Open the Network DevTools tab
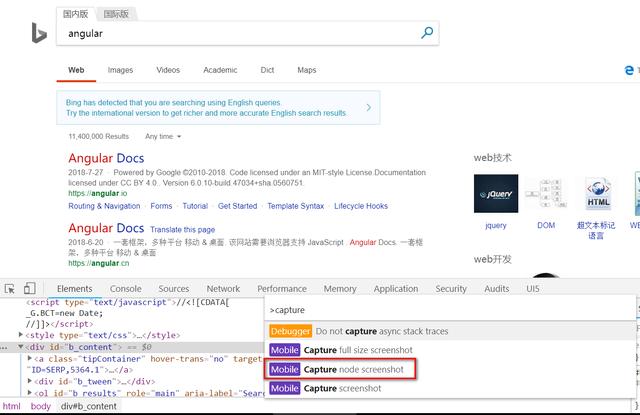640x415 pixels. 223,289
